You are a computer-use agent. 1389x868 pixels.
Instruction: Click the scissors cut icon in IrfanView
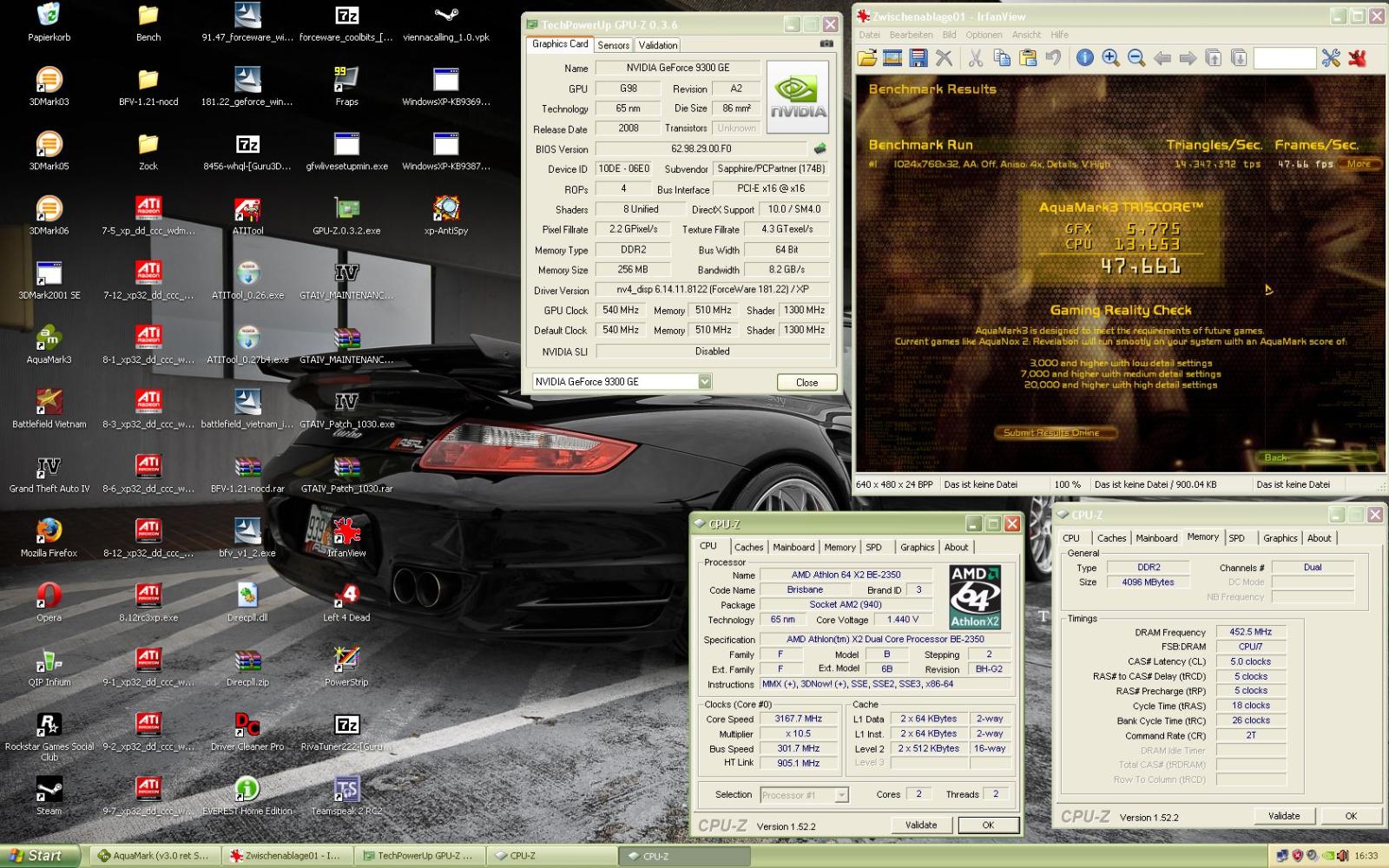[976, 58]
